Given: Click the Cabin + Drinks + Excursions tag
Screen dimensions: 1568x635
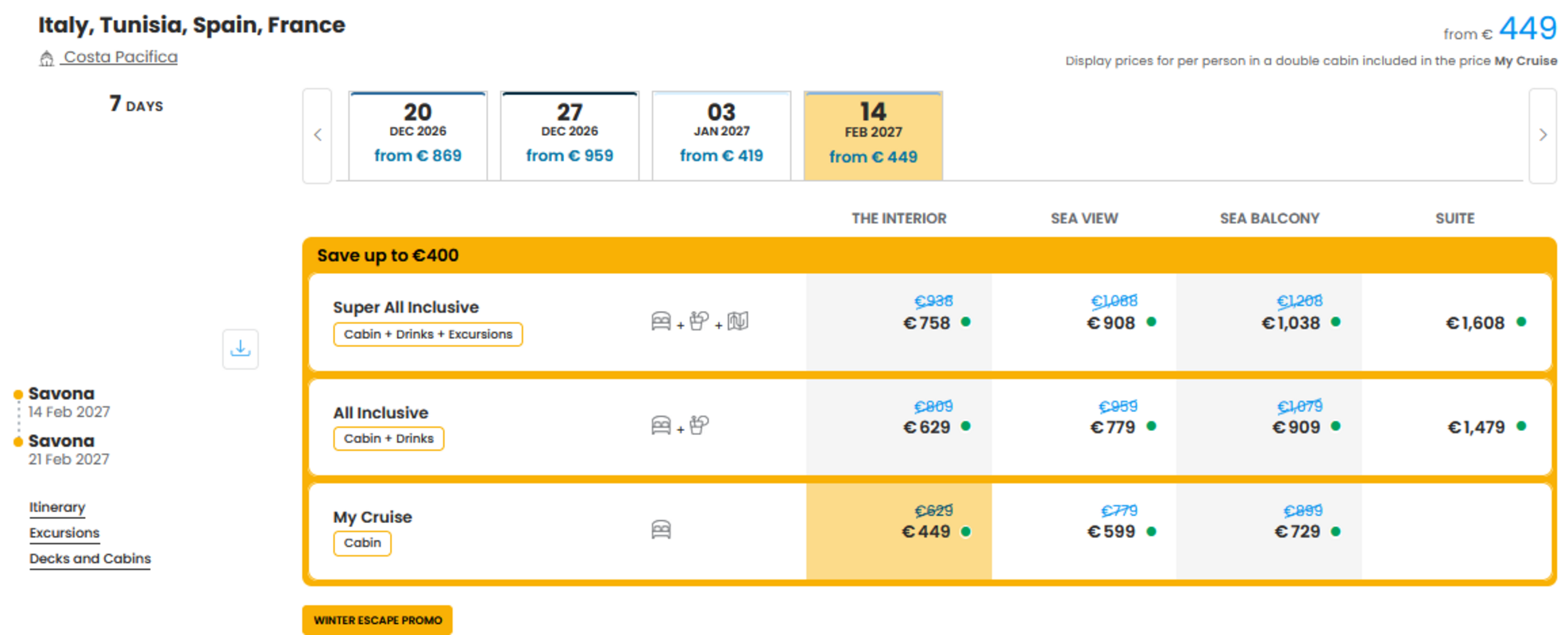Looking at the screenshot, I should point(428,334).
